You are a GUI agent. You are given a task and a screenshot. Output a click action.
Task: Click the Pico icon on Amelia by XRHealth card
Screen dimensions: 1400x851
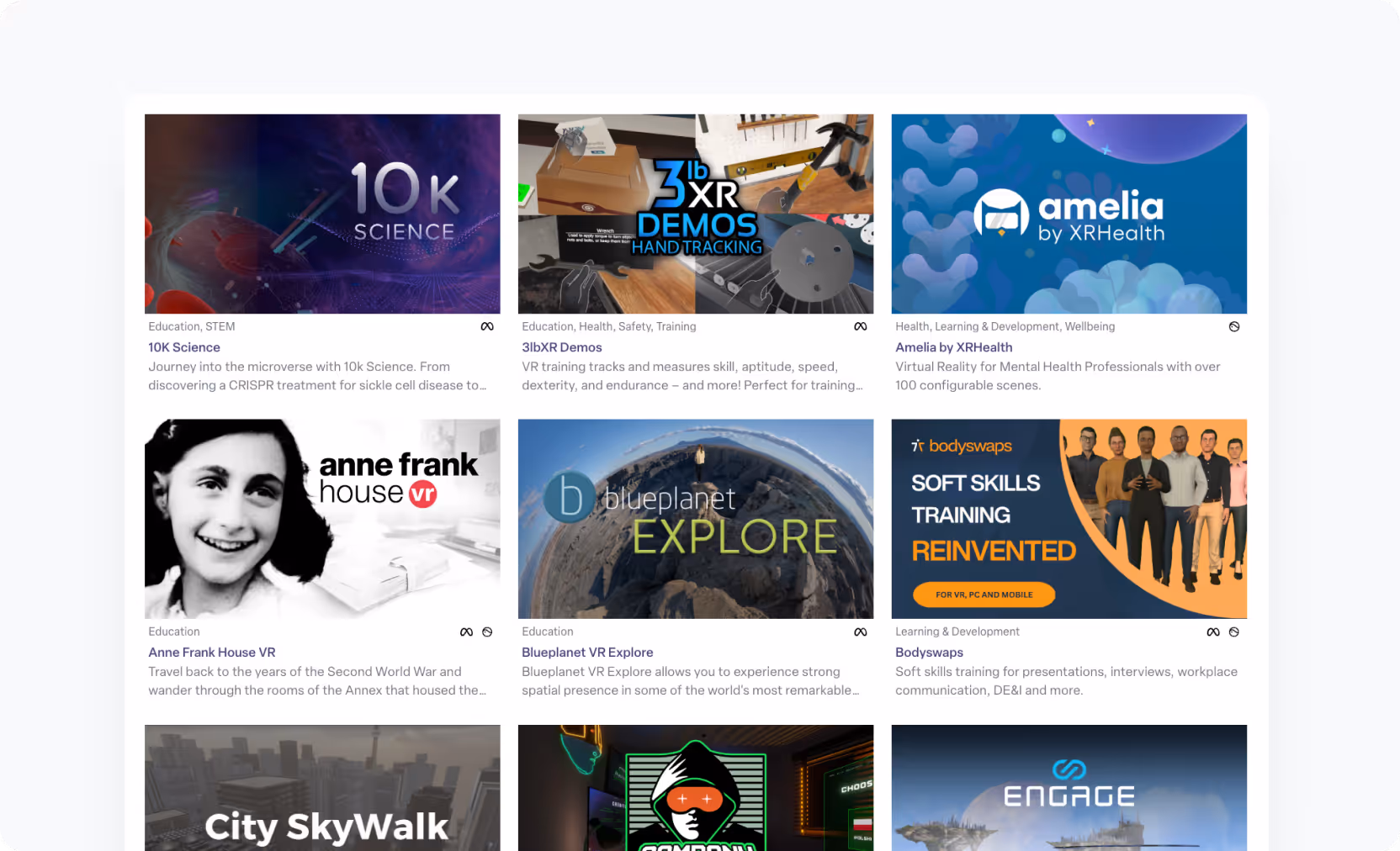[x=1234, y=326]
